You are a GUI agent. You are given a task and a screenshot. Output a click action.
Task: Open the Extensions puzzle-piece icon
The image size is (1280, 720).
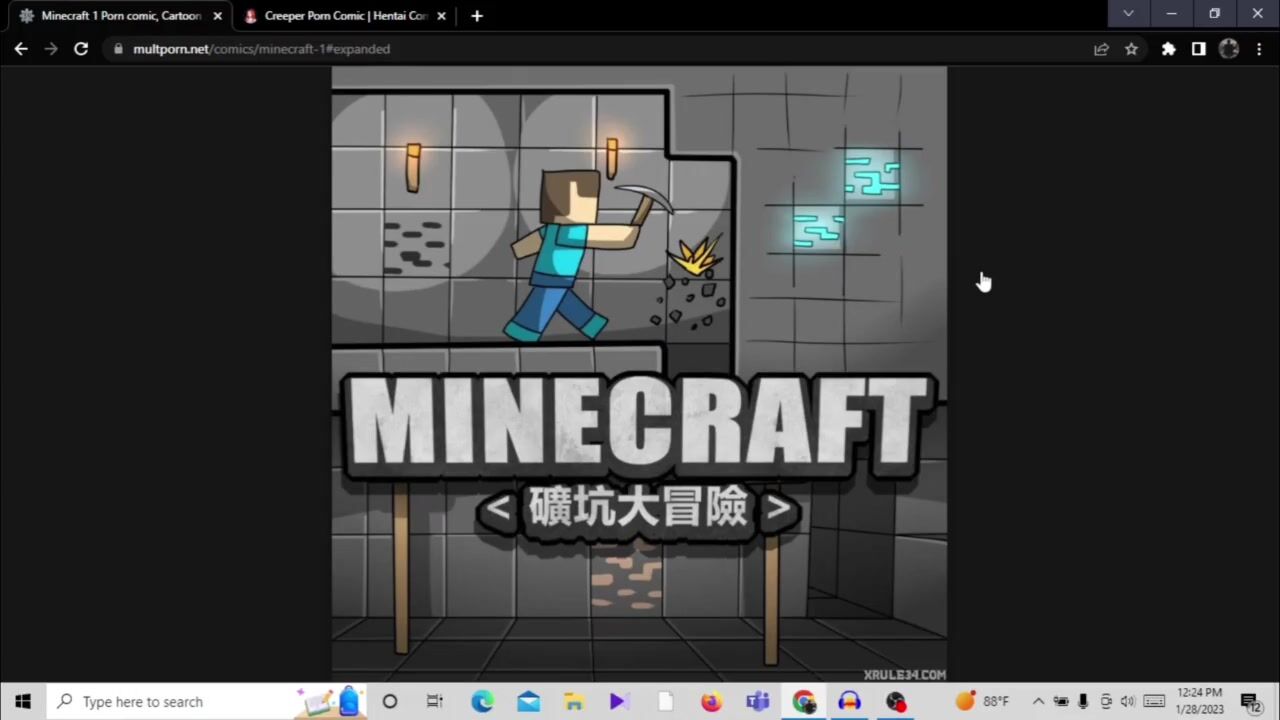[x=1168, y=49]
